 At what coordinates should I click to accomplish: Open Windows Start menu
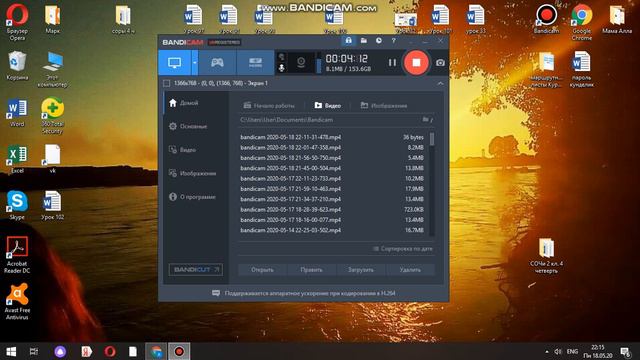pyautogui.click(x=11, y=351)
